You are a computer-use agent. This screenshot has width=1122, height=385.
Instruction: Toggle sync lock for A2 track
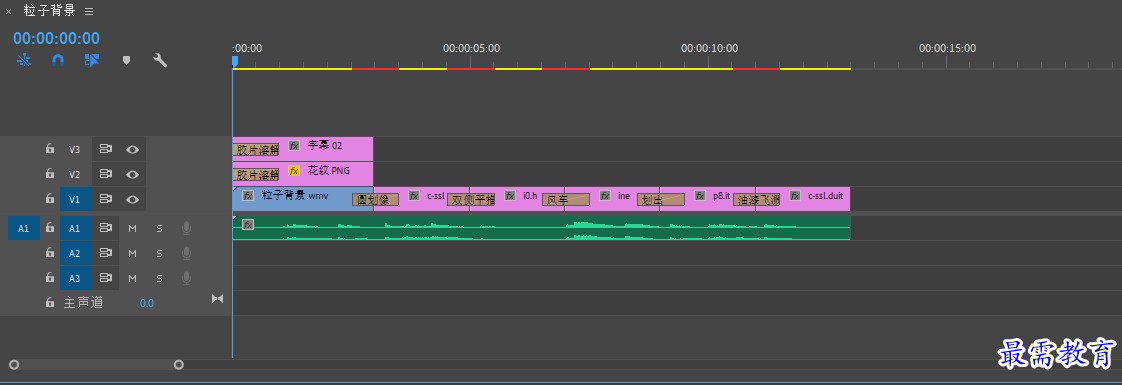(105, 253)
